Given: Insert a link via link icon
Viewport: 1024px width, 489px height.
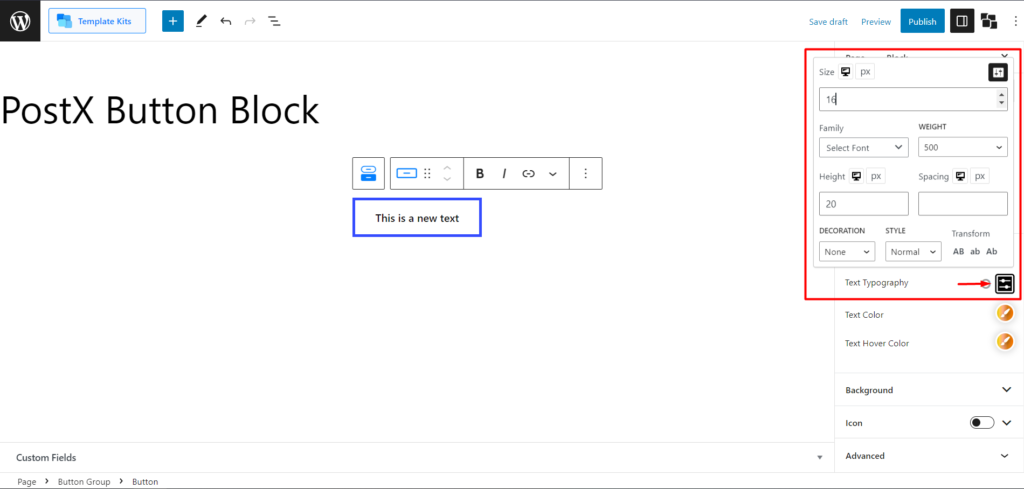Looking at the screenshot, I should 528,173.
